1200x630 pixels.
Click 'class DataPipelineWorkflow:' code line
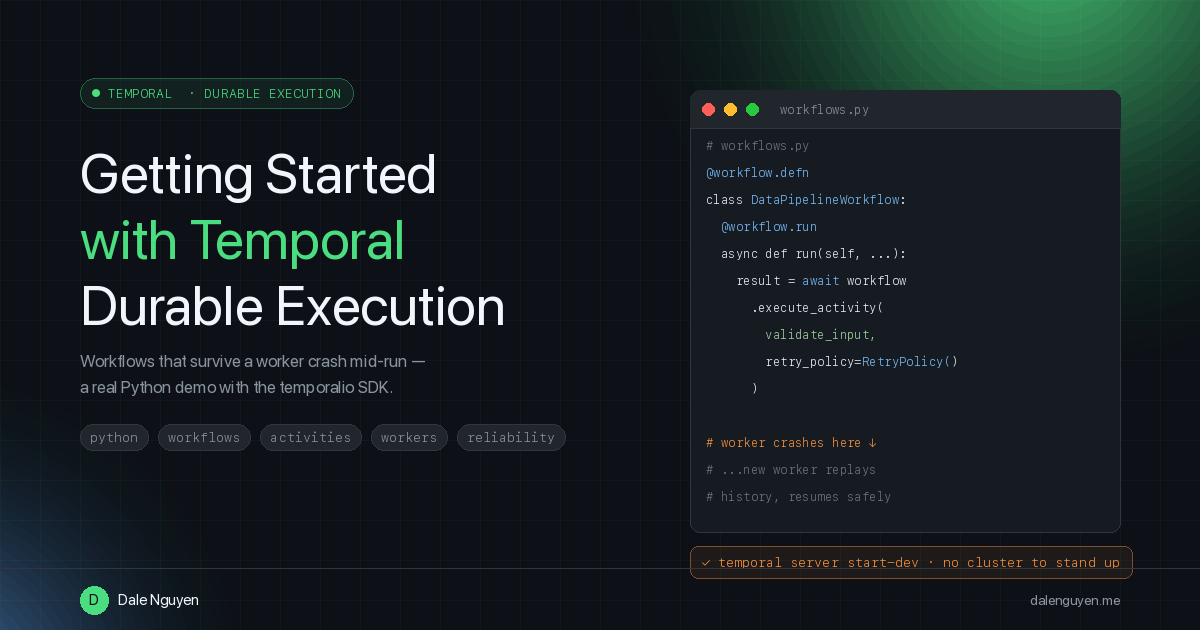tap(805, 200)
